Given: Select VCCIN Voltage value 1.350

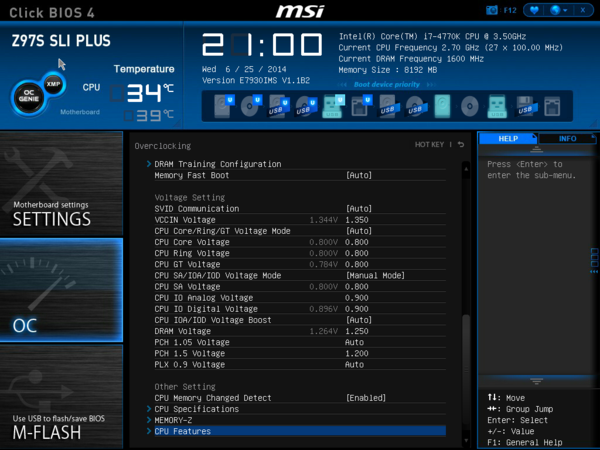Looking at the screenshot, I should pos(357,220).
